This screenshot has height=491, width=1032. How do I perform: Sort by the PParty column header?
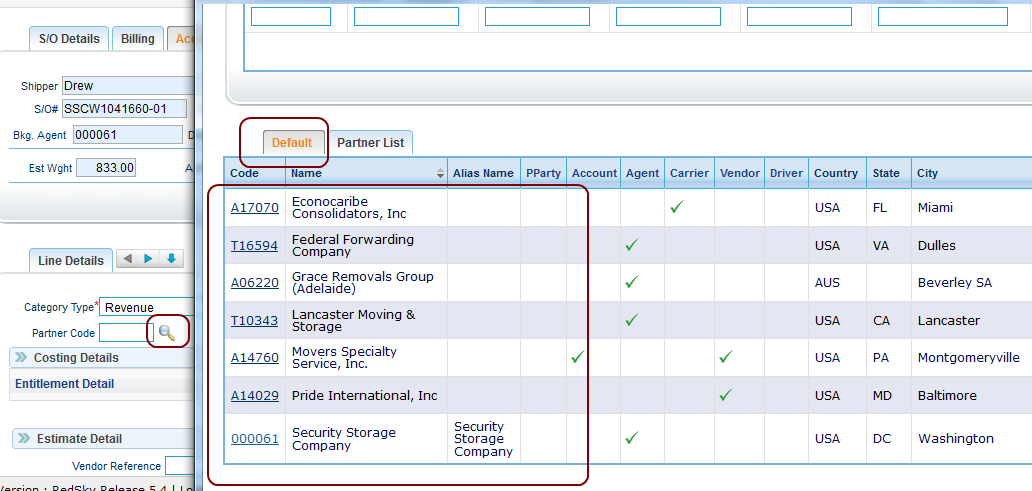coord(544,173)
